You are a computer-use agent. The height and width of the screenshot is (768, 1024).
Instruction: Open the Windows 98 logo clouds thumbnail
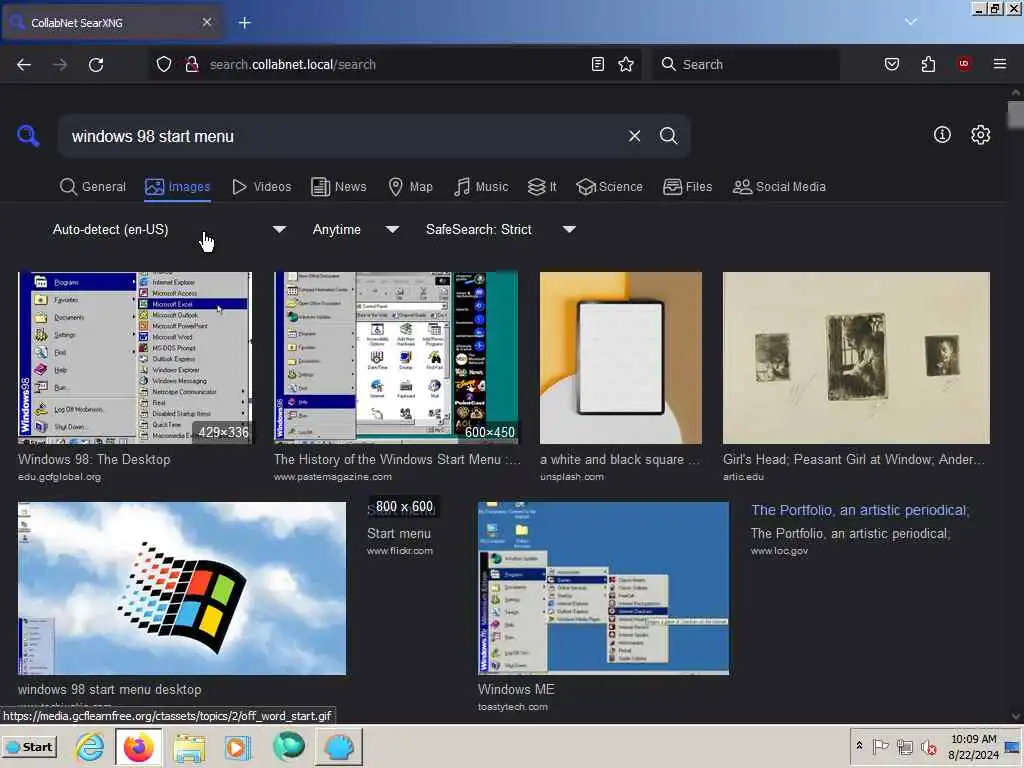coord(182,588)
